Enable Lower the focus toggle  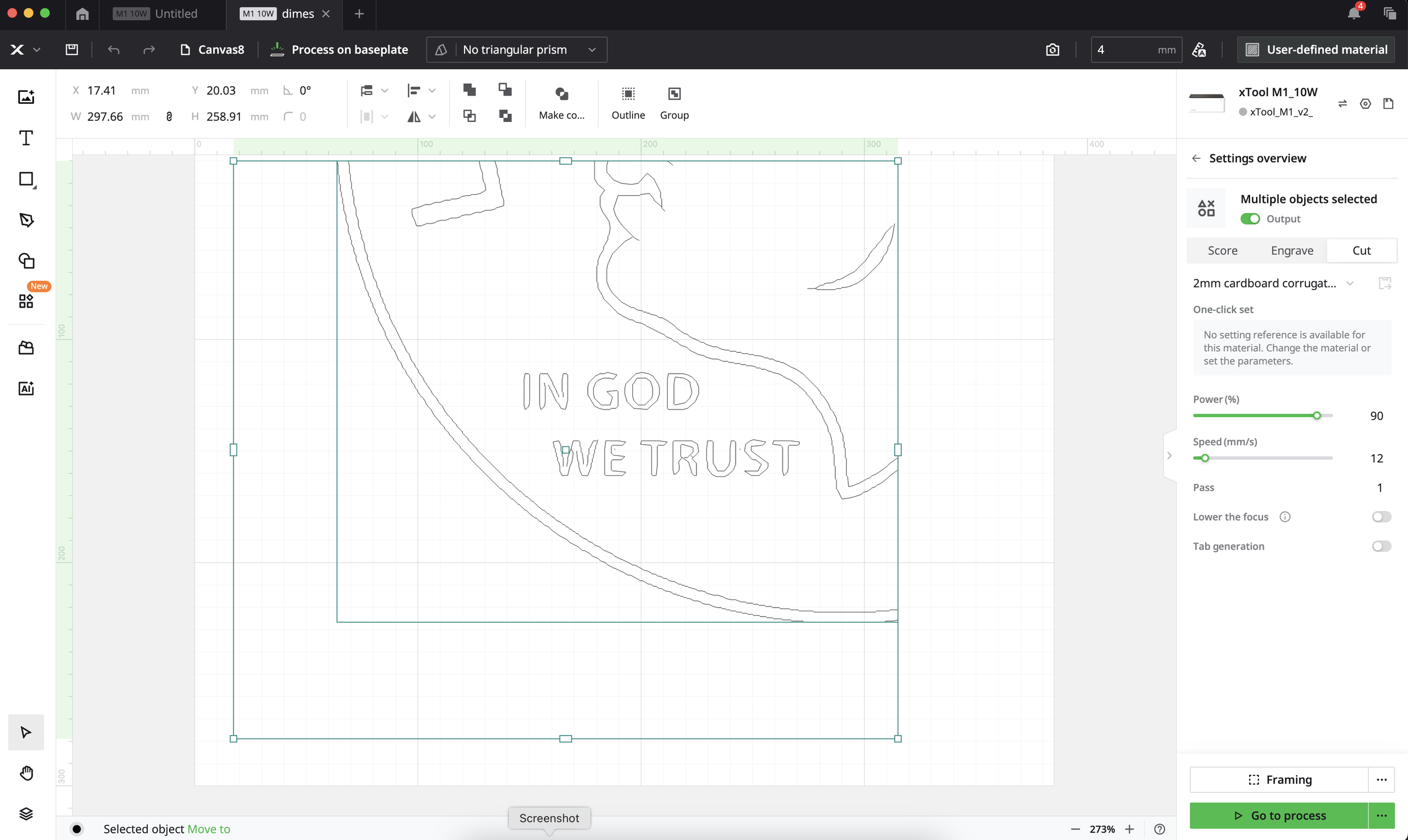click(1381, 517)
